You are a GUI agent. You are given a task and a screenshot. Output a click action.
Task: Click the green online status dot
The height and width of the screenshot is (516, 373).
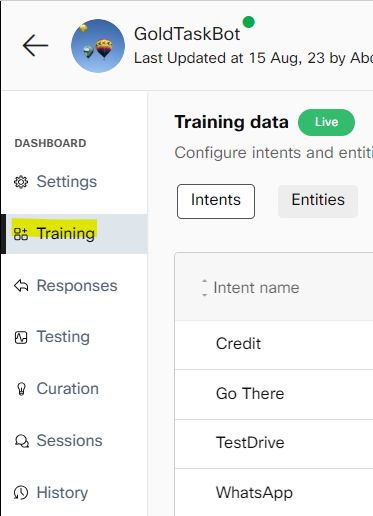248,22
